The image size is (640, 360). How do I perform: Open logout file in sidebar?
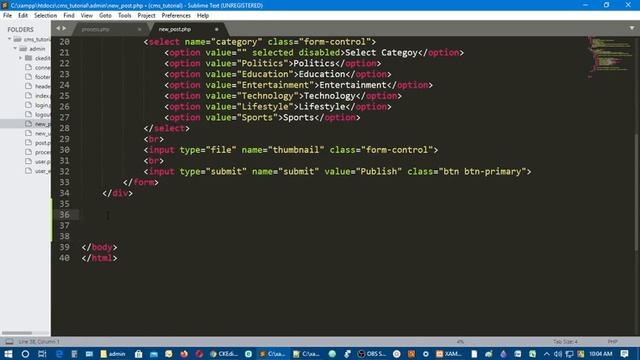[x=42, y=114]
